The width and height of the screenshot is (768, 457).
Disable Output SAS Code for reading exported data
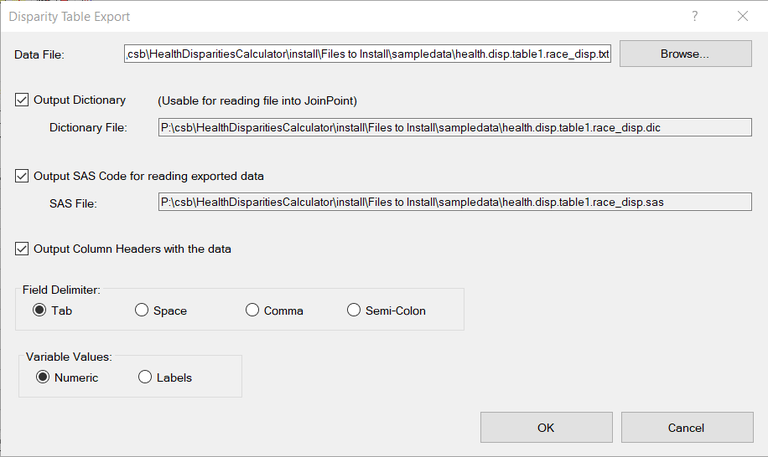23,176
